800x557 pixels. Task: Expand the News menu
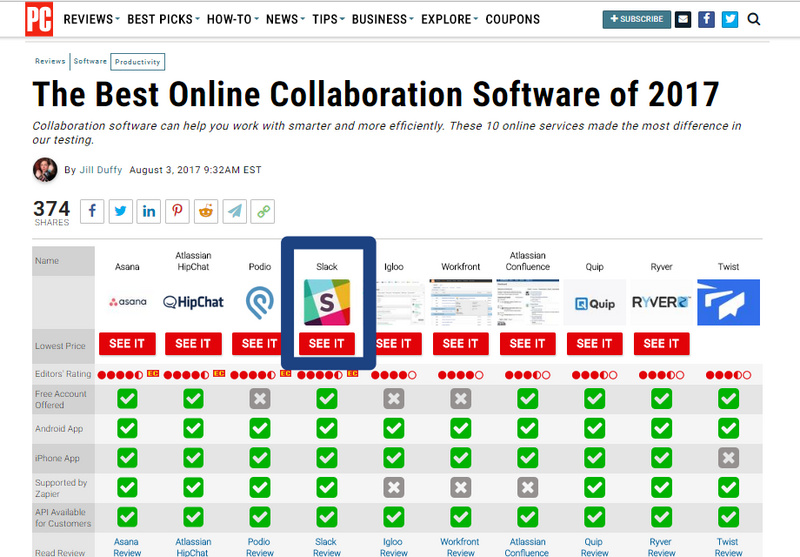[x=285, y=19]
